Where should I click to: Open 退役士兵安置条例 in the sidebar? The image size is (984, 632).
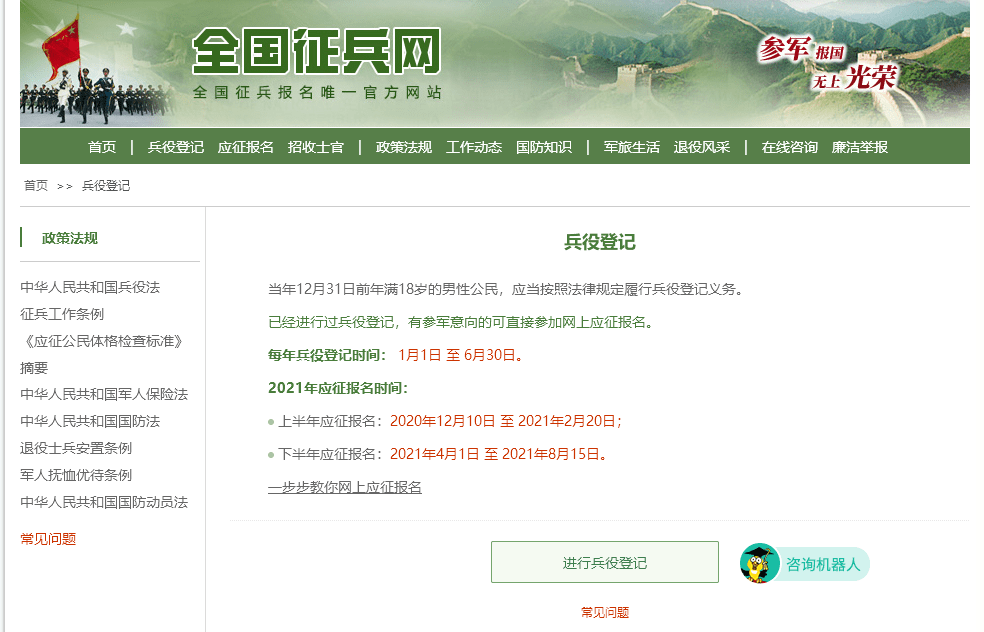coord(76,448)
